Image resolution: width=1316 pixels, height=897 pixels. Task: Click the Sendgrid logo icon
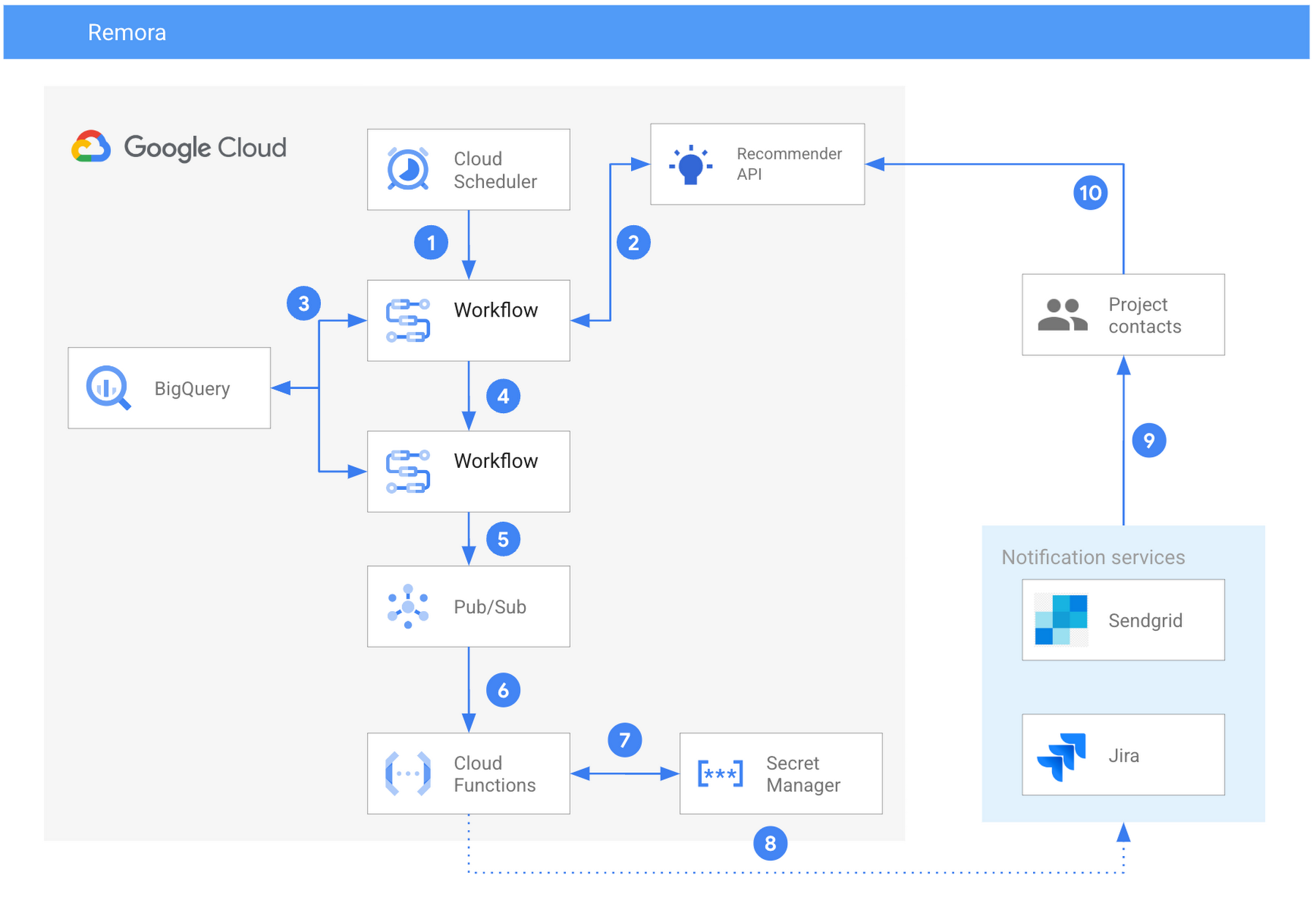click(x=1061, y=620)
